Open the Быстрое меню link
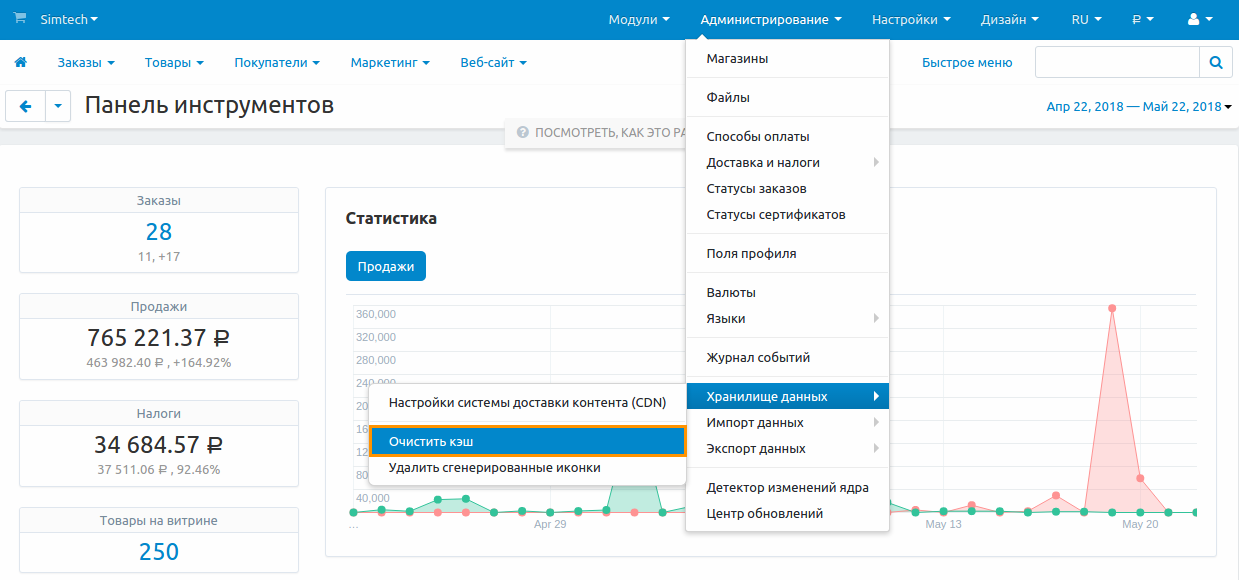Image resolution: width=1239 pixels, height=580 pixels. [966, 62]
